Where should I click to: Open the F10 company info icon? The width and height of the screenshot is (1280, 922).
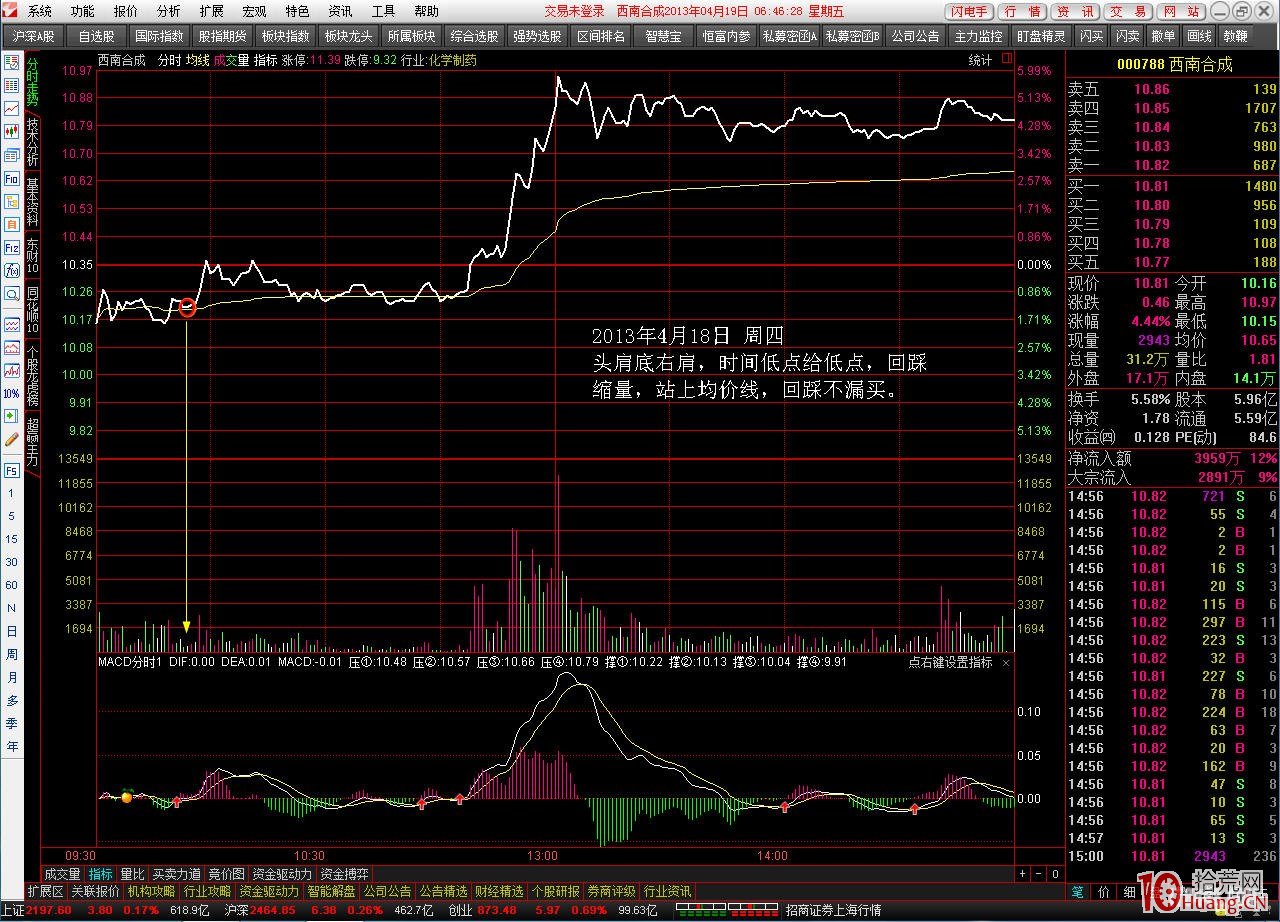(x=12, y=178)
